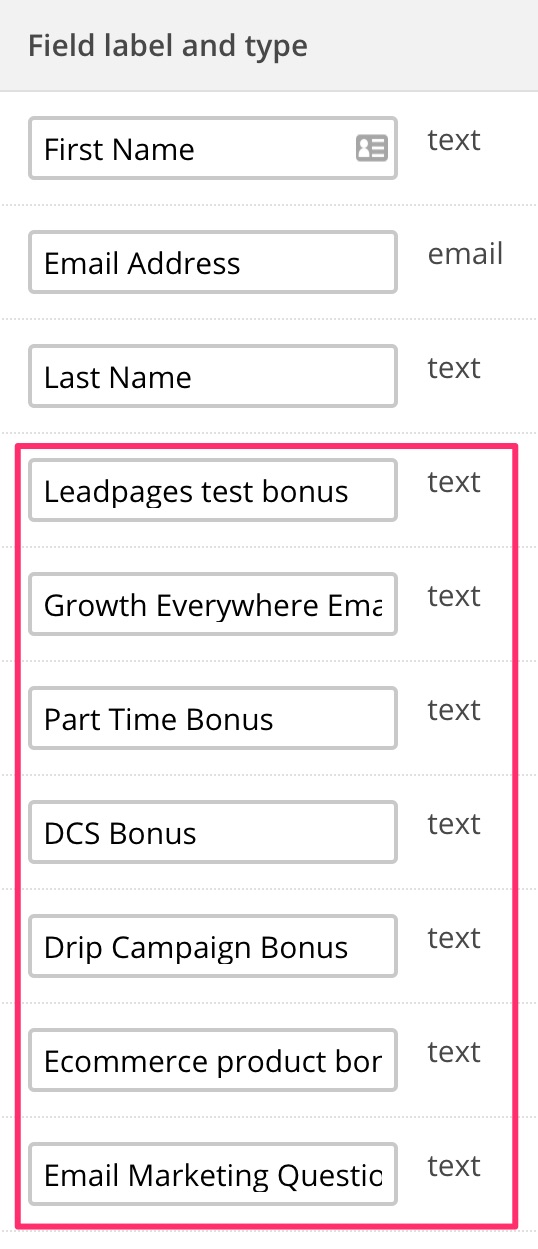538x1249 pixels.
Task: Click the text type label beside First Name
Action: pos(454,140)
